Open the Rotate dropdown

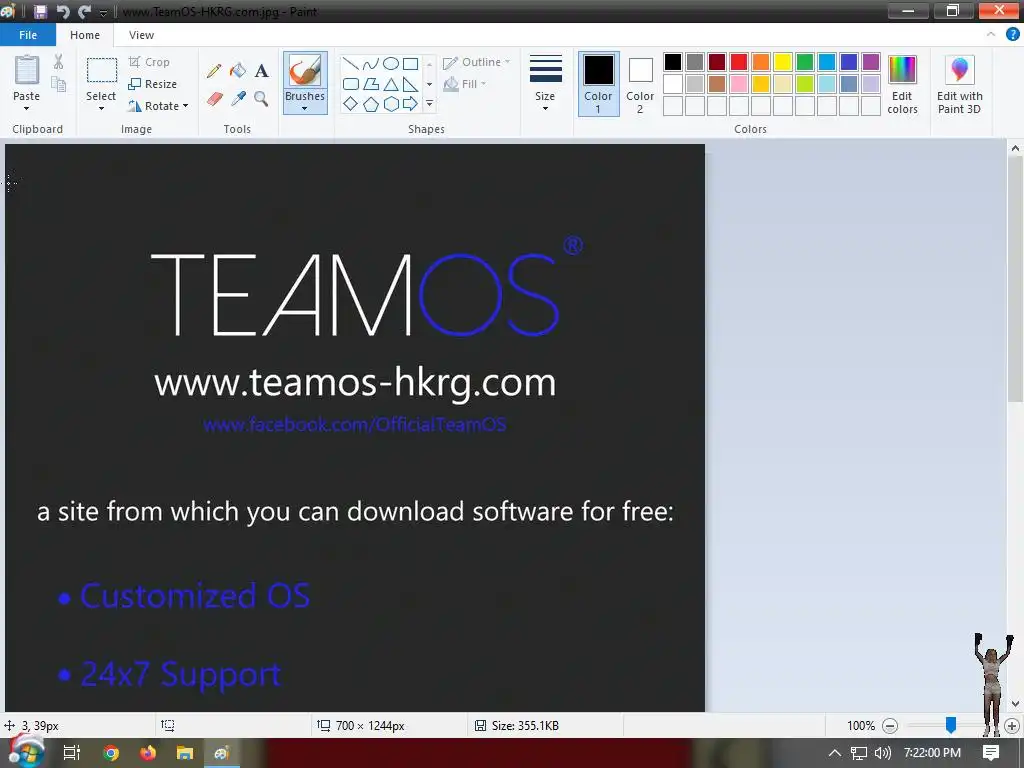pyautogui.click(x=158, y=106)
